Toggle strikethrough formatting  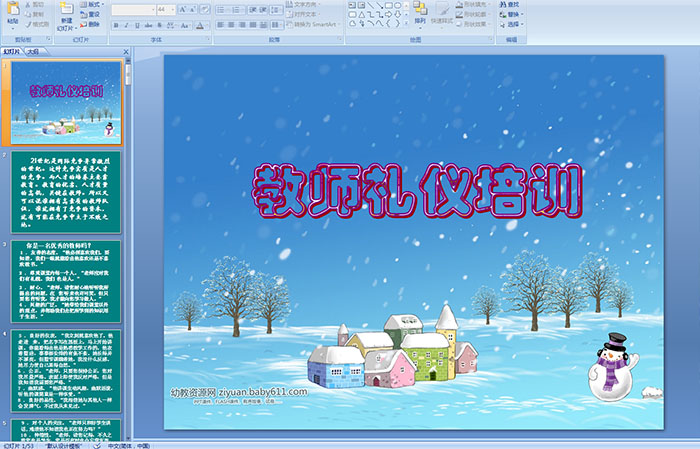coord(149,25)
